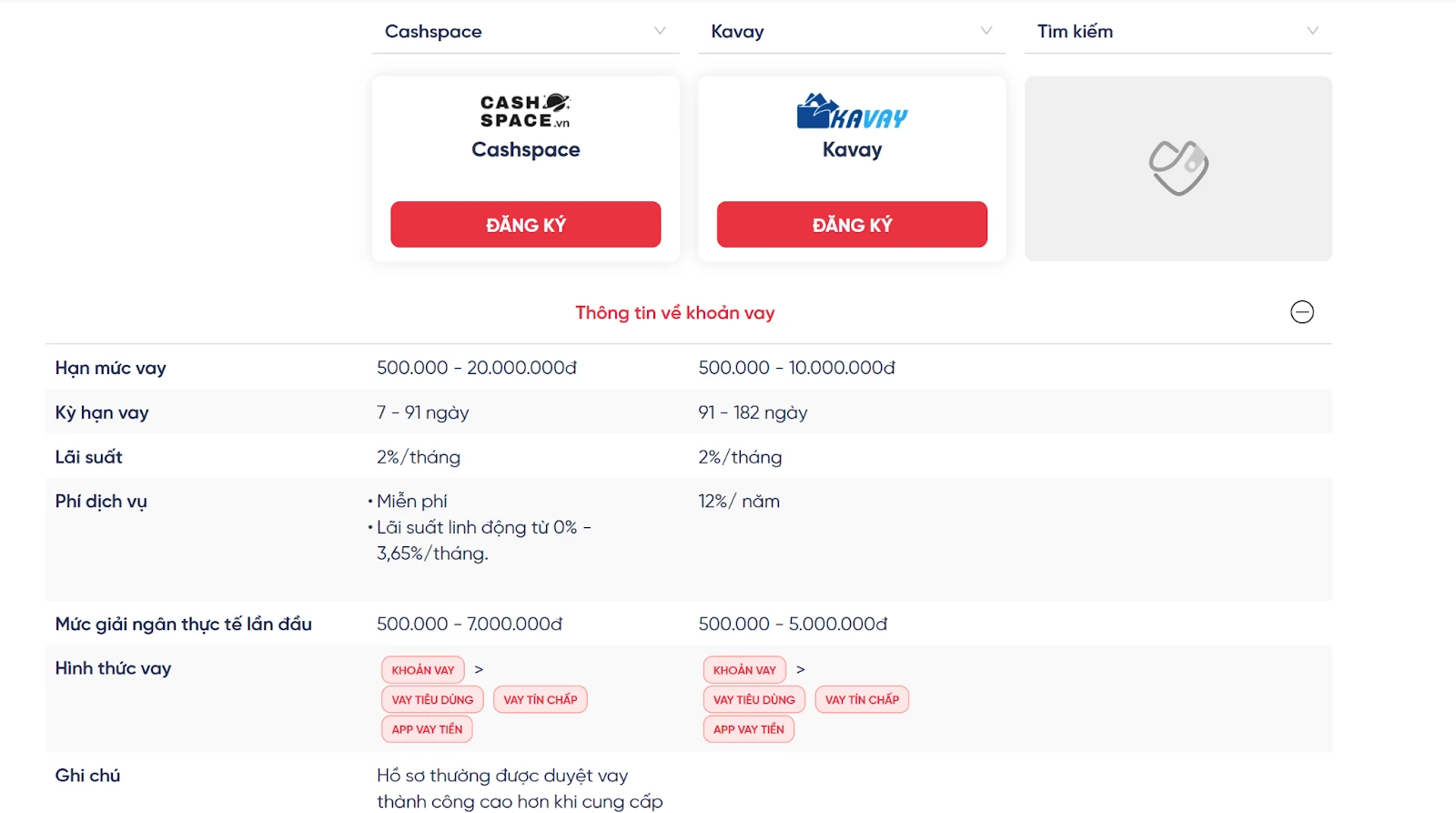Screen dimensions: 1456x813
Task: Collapse the Thông tin về khoản vay section
Action: coord(1302,312)
